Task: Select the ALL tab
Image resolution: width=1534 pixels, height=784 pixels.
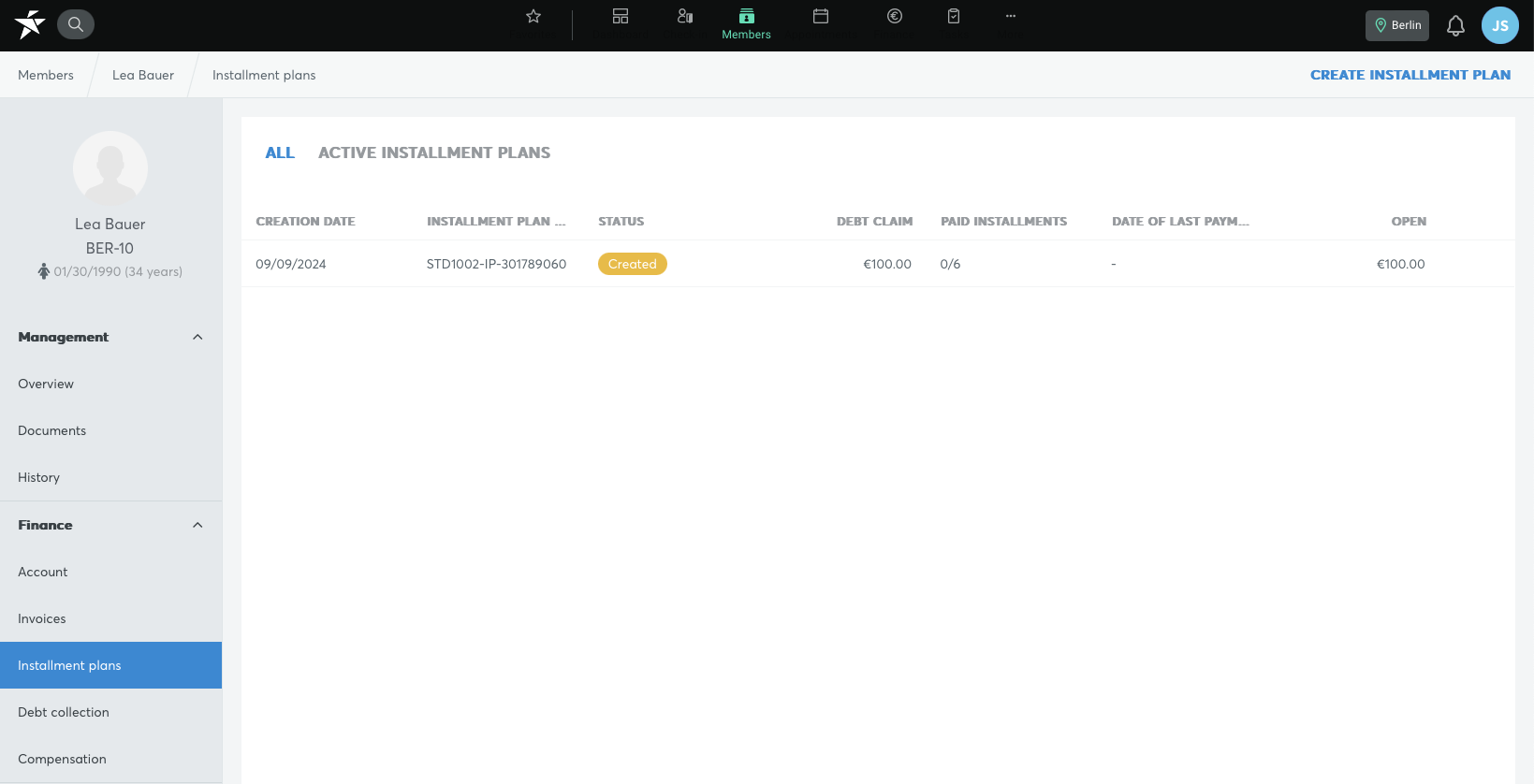Action: [280, 152]
